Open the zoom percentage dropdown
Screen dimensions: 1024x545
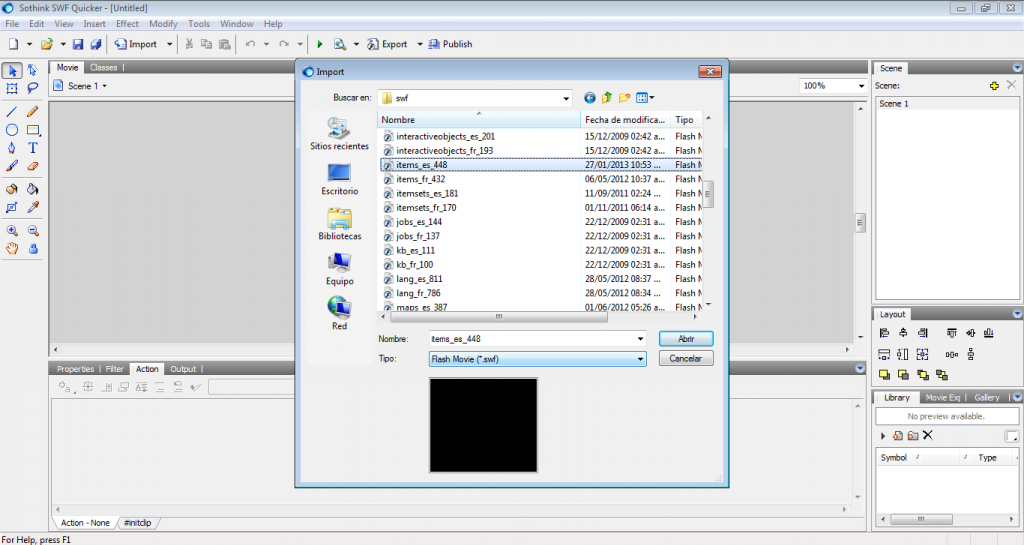pyautogui.click(x=861, y=86)
